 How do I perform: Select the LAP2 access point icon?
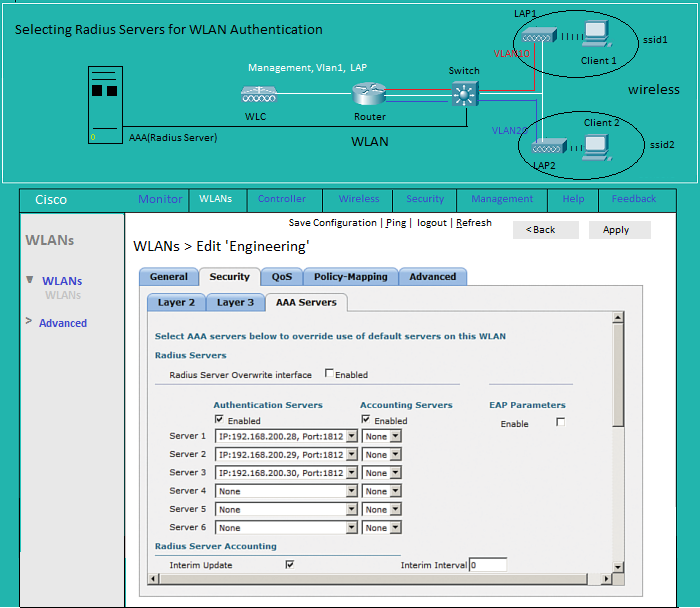(x=548, y=148)
